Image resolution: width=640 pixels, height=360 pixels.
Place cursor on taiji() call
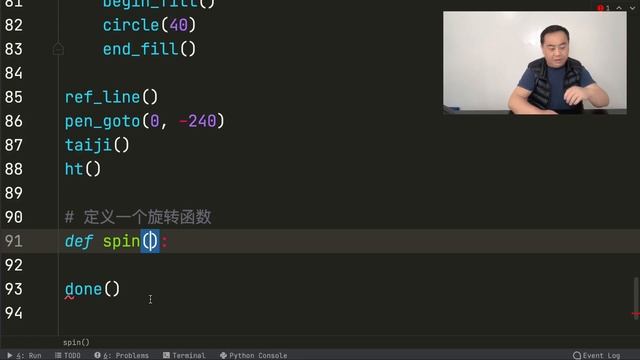(x=97, y=145)
